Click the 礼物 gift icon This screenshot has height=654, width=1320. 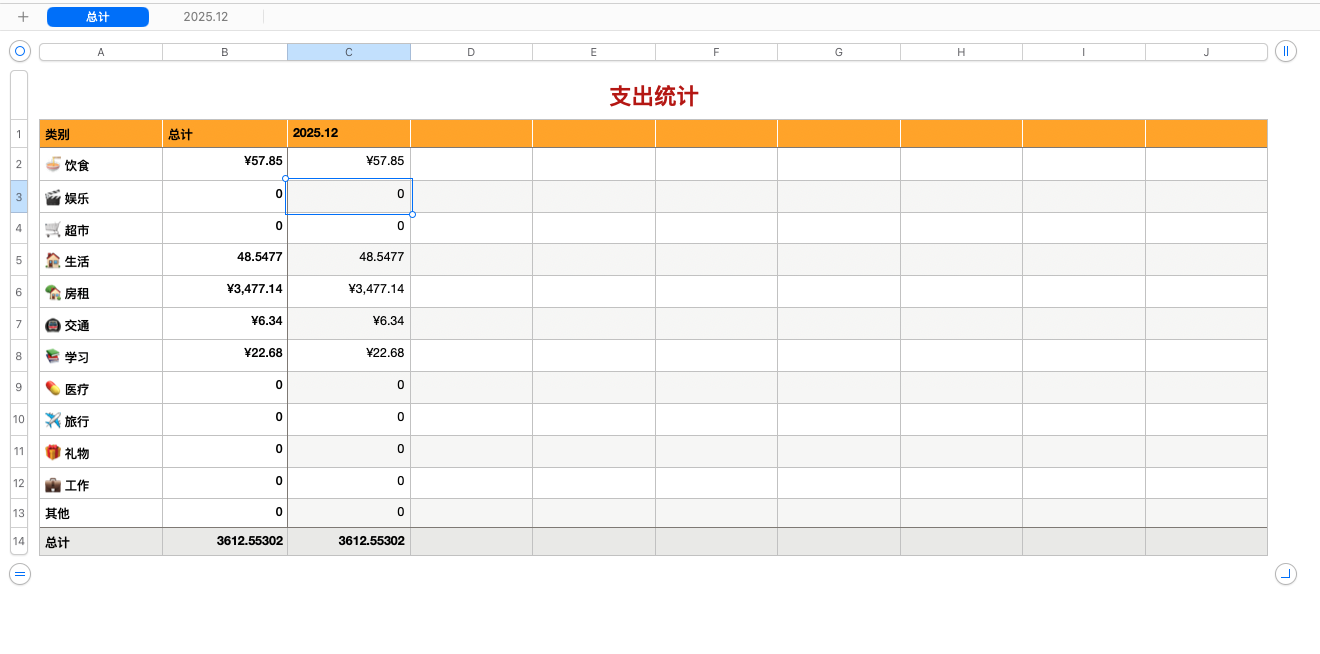(x=51, y=450)
